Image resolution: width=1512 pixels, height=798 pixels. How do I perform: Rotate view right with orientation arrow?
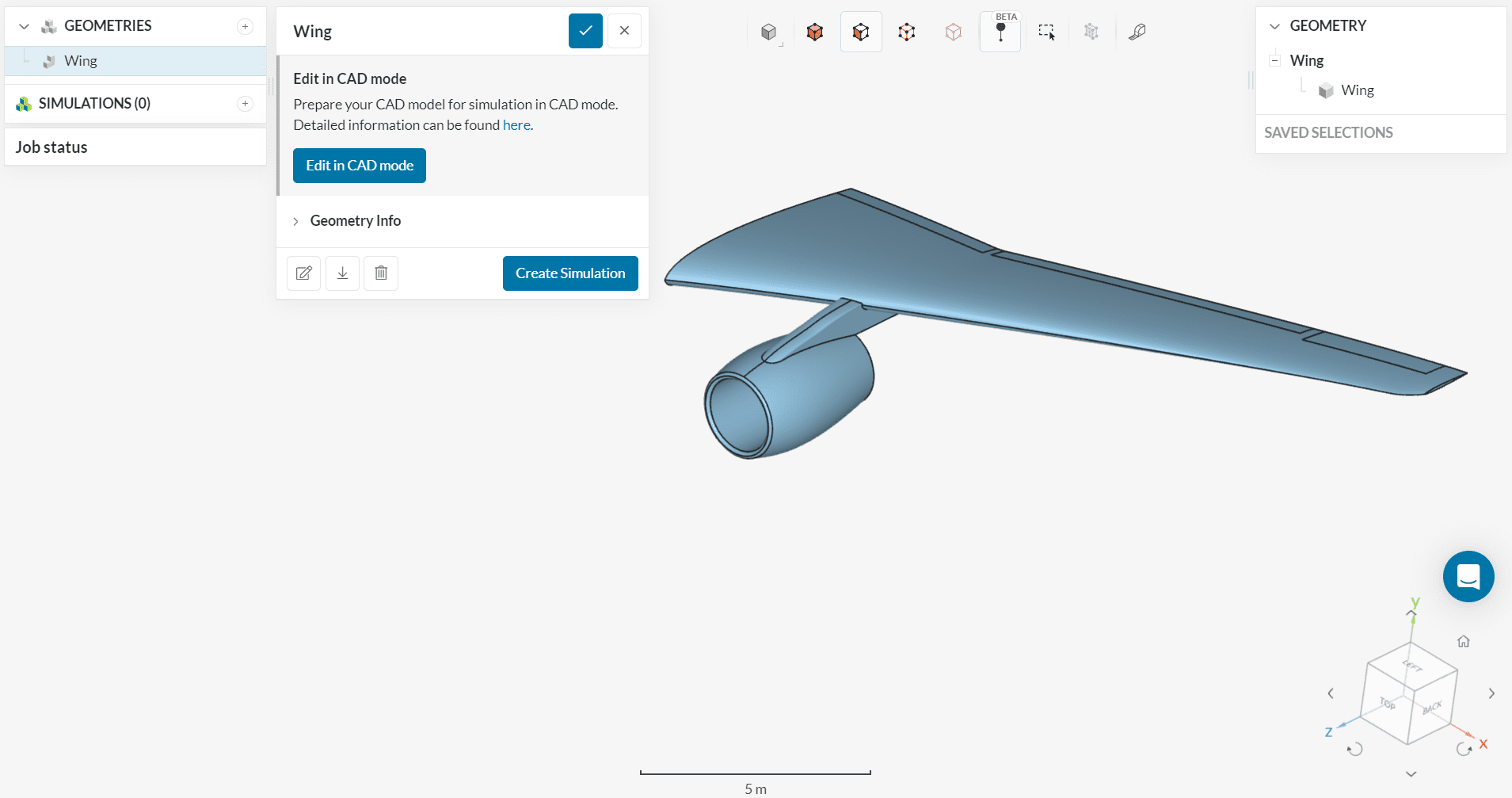pyautogui.click(x=1491, y=693)
